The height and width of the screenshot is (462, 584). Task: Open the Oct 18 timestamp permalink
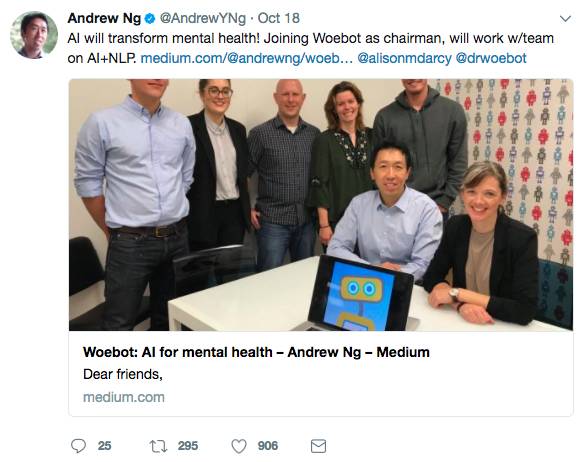(x=279, y=18)
